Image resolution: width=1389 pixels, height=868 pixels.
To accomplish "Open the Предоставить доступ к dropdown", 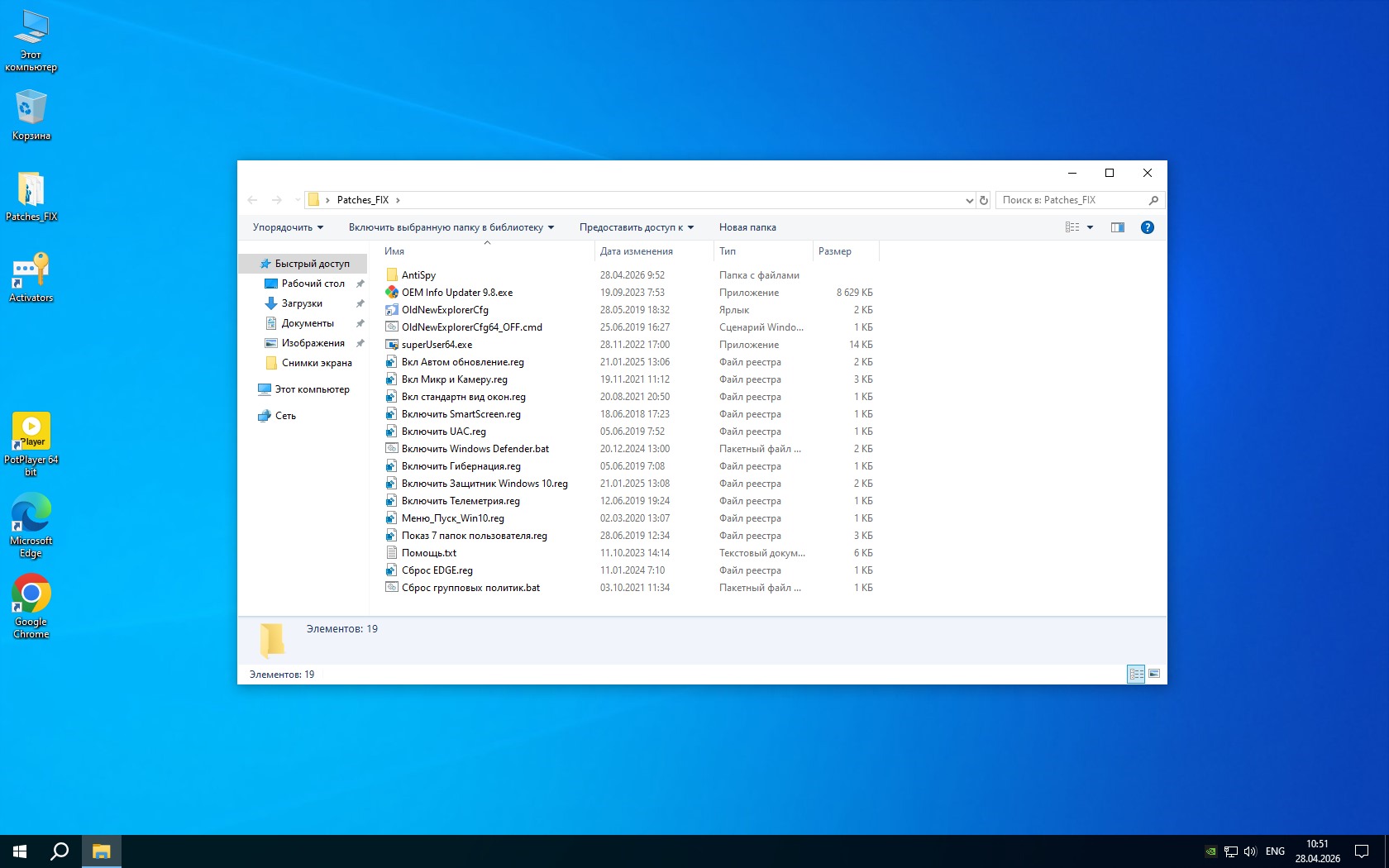I will click(x=636, y=227).
